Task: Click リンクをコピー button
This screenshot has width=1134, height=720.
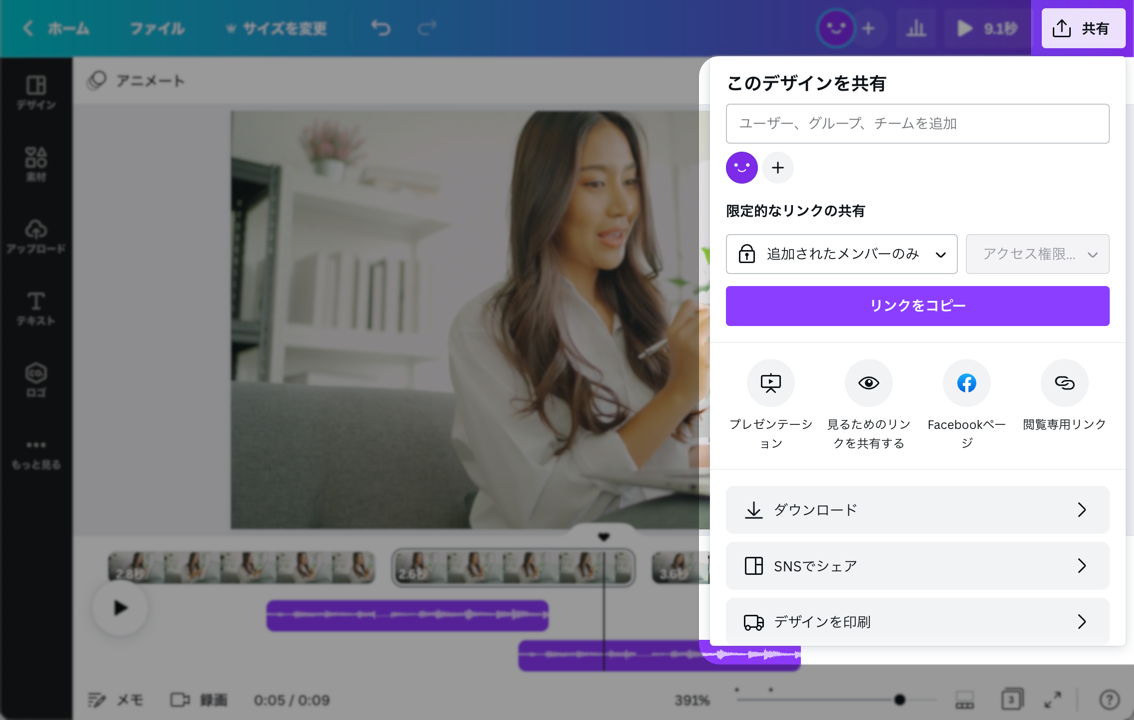Action: 917,306
